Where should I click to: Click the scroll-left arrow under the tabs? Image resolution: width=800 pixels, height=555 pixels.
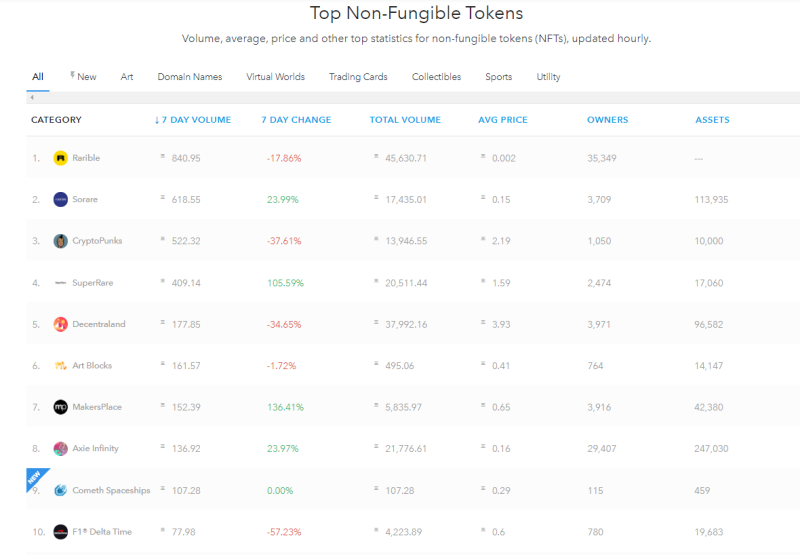coord(32,97)
